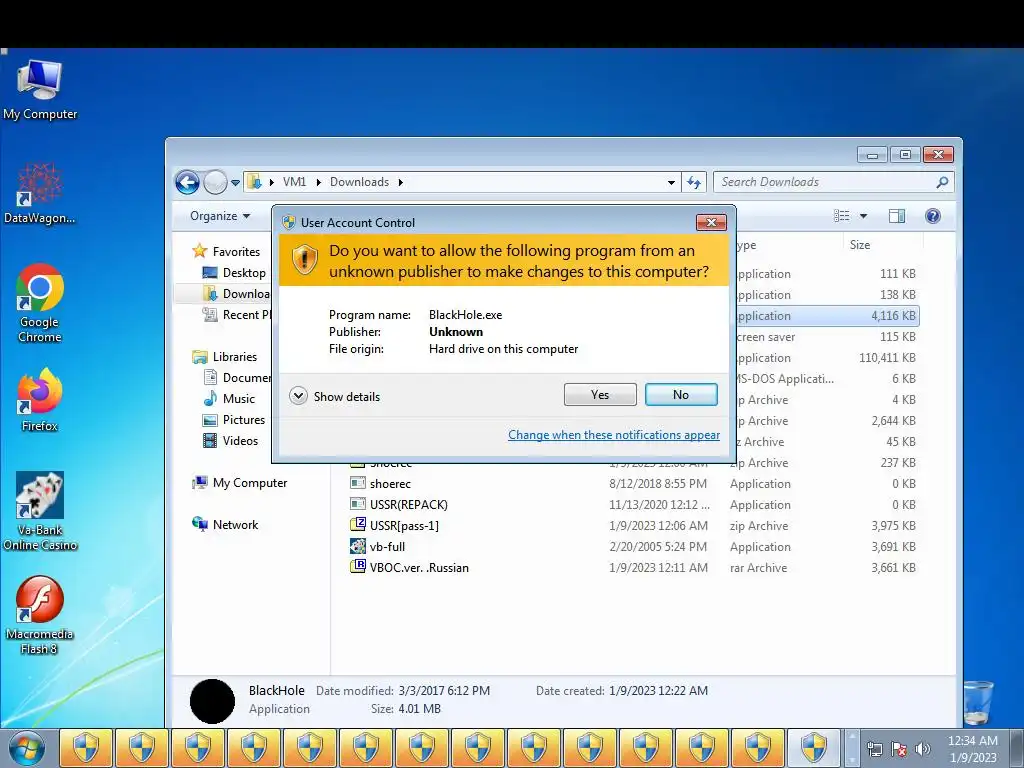
Task: Open My Computer desktop icon
Action: (39, 90)
